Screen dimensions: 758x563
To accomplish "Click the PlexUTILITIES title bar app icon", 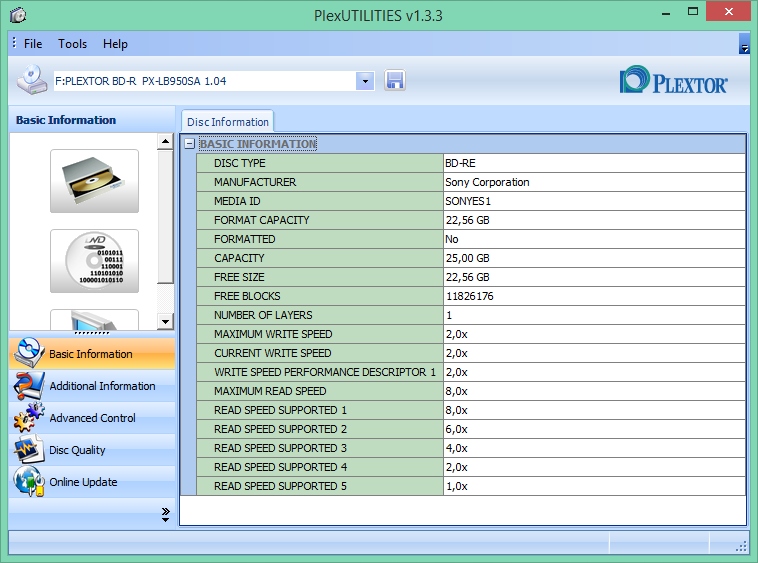I will coord(18,15).
